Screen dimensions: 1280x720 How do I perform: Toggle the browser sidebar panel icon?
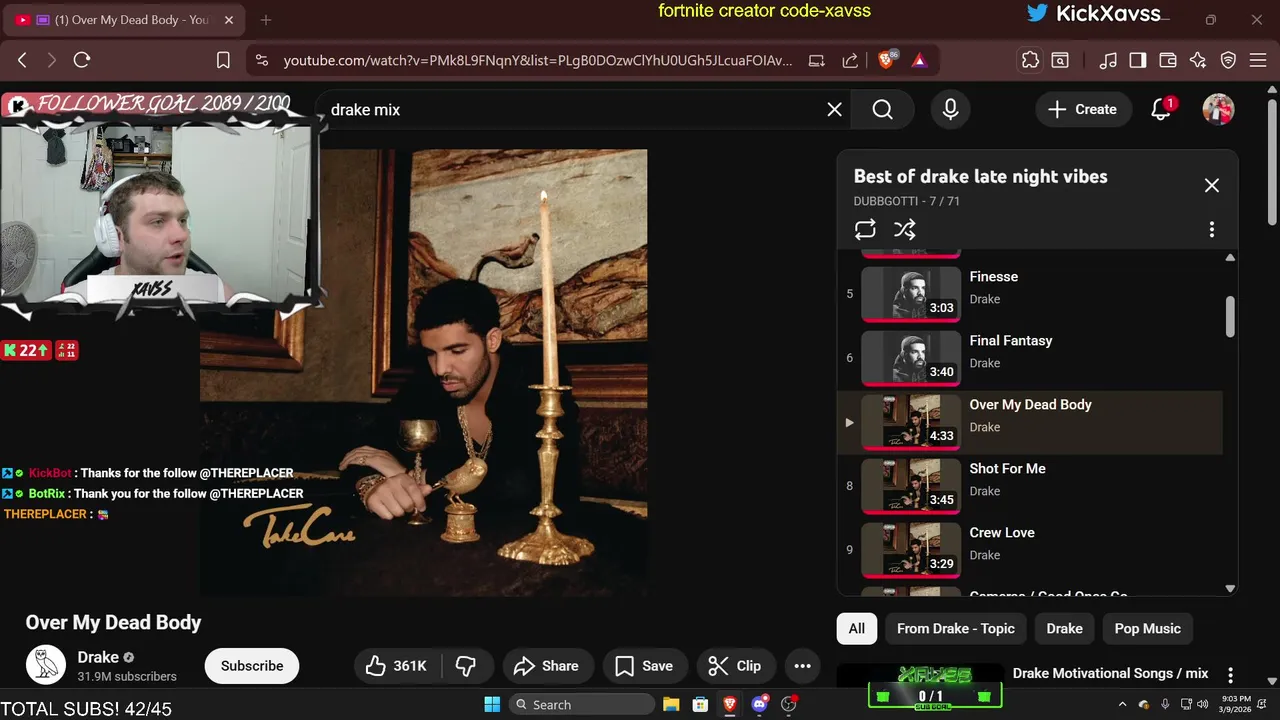coord(1138,61)
